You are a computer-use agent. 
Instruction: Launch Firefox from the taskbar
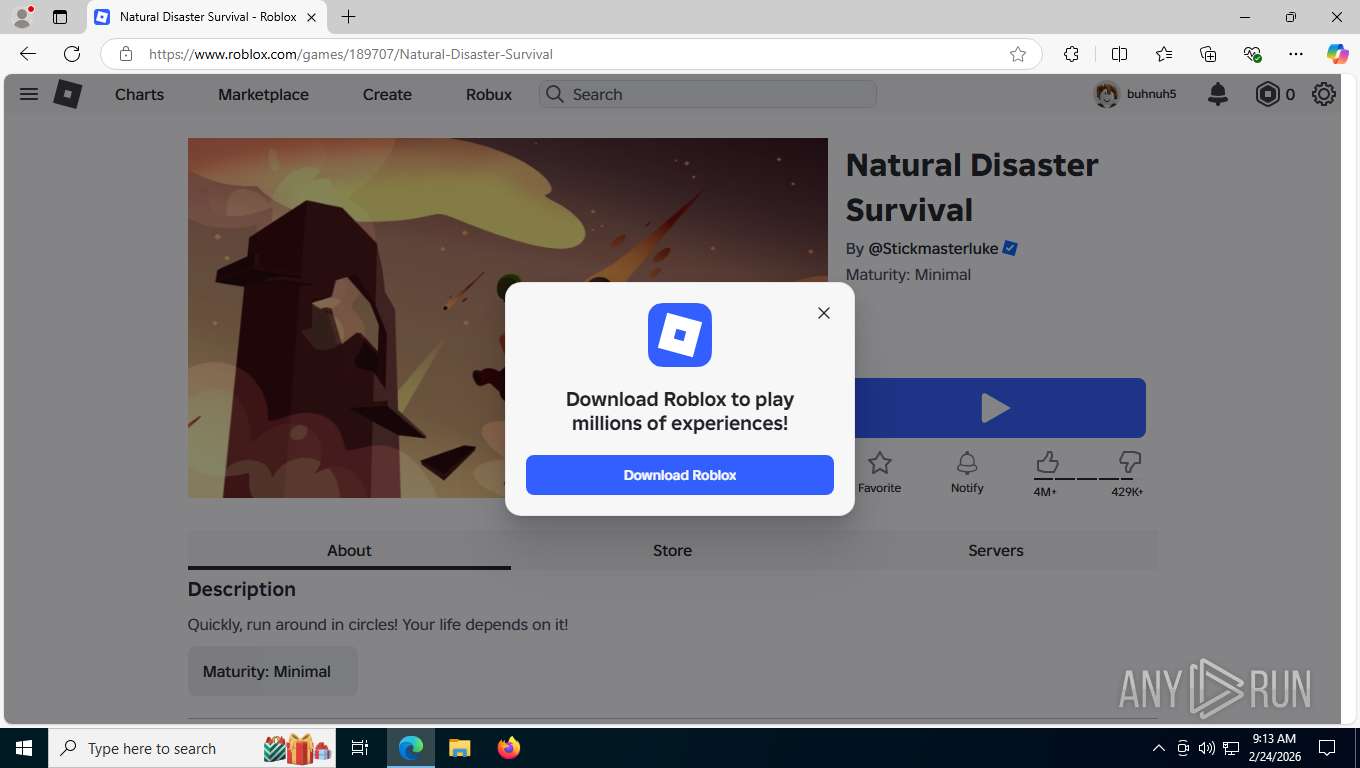pos(509,748)
